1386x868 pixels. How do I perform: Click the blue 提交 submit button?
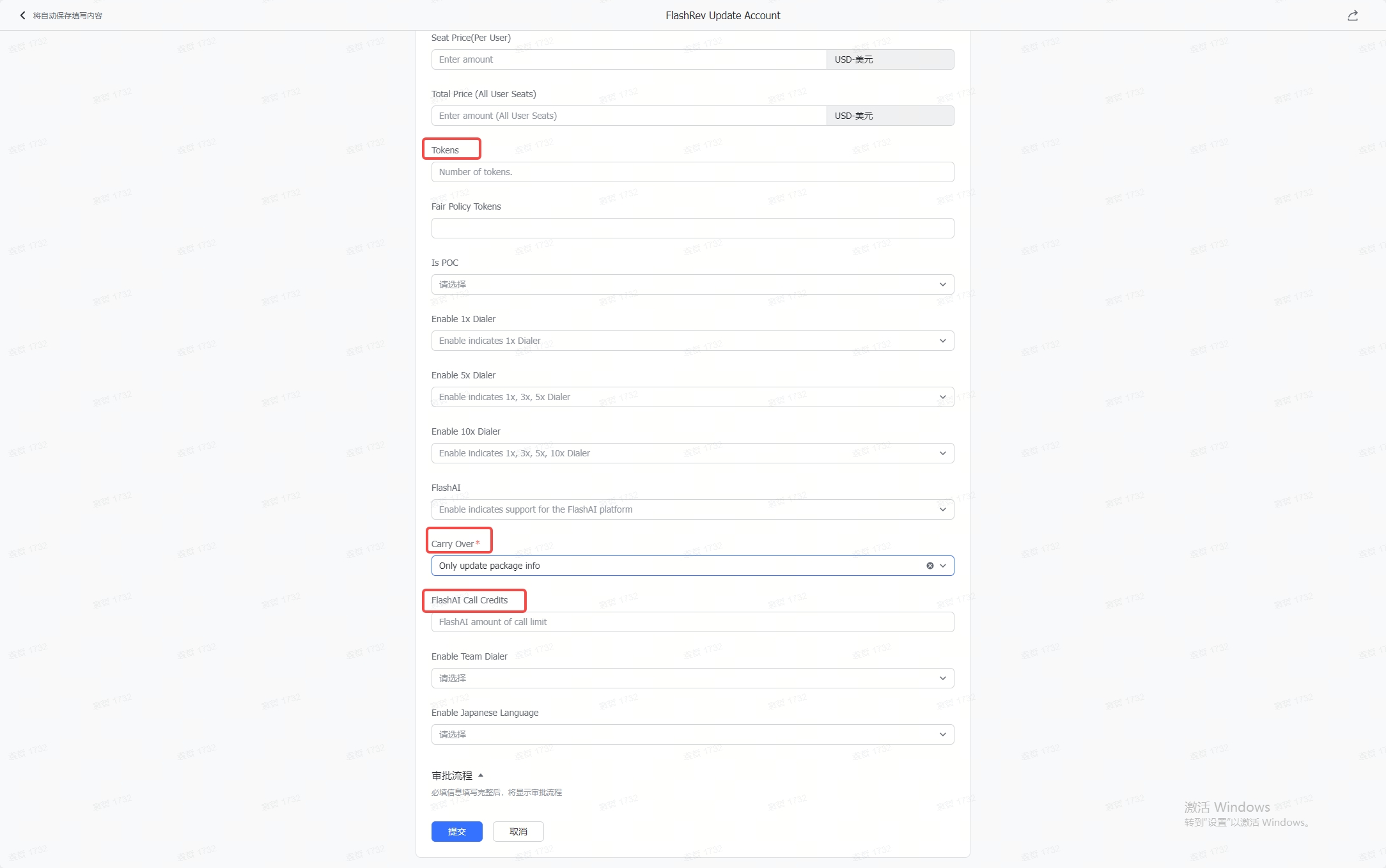(457, 832)
